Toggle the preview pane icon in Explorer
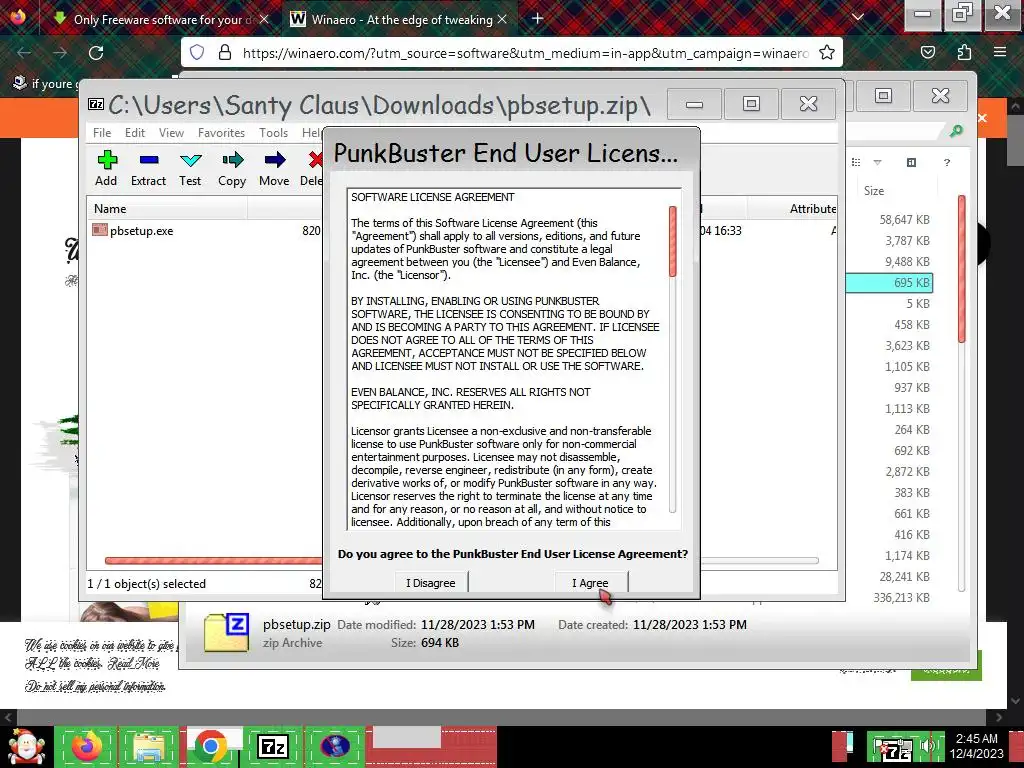This screenshot has height=768, width=1024. (x=912, y=163)
